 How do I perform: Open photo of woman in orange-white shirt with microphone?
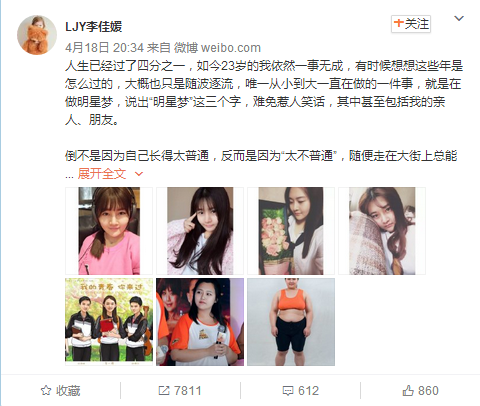pyautogui.click(x=200, y=322)
